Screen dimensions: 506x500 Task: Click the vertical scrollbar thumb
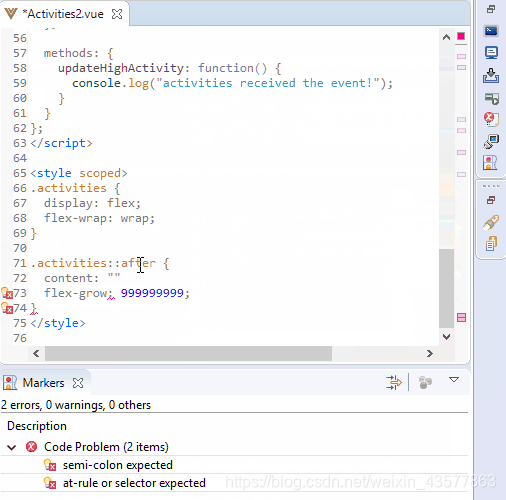[x=446, y=288]
